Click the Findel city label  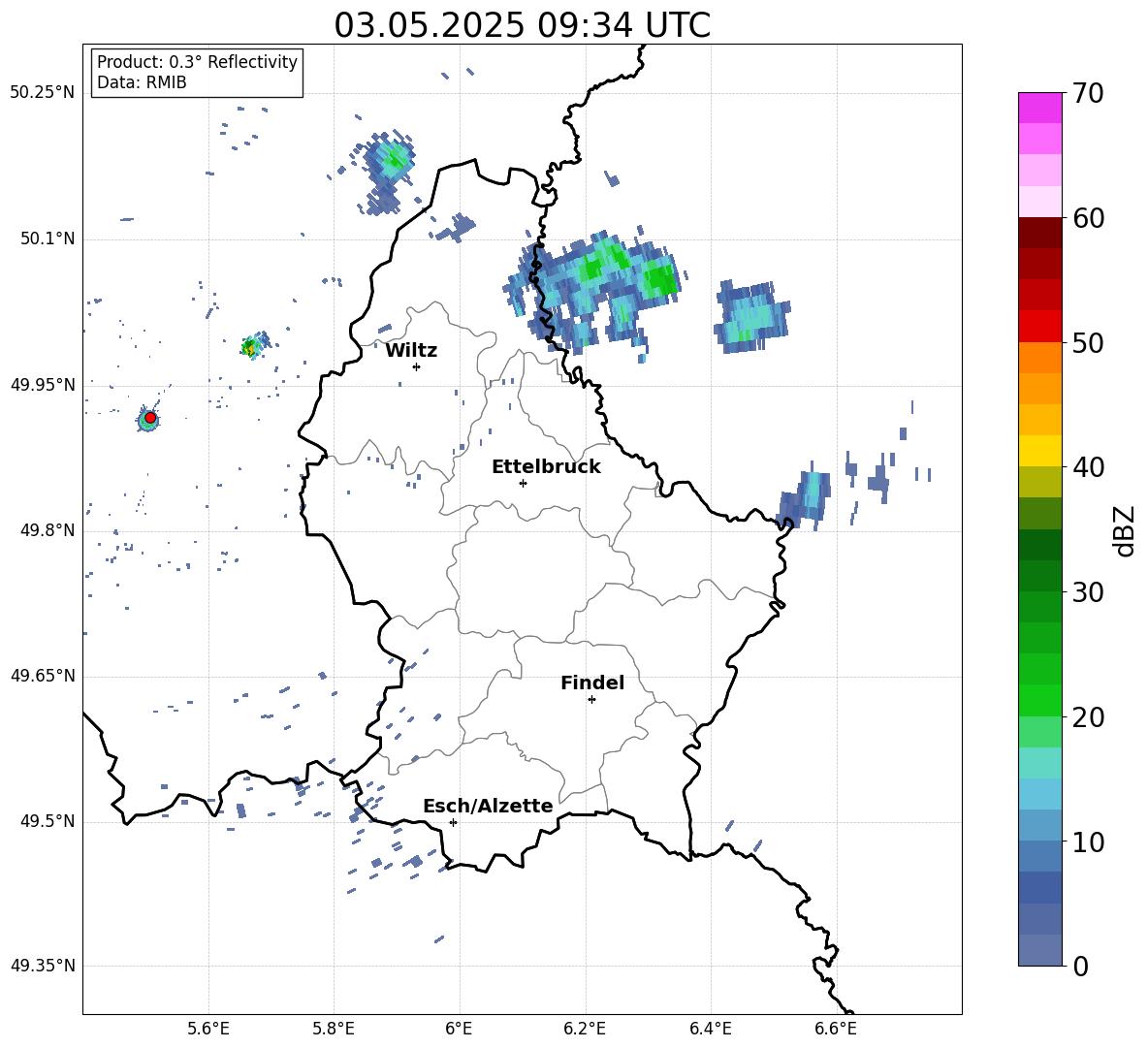pos(592,683)
